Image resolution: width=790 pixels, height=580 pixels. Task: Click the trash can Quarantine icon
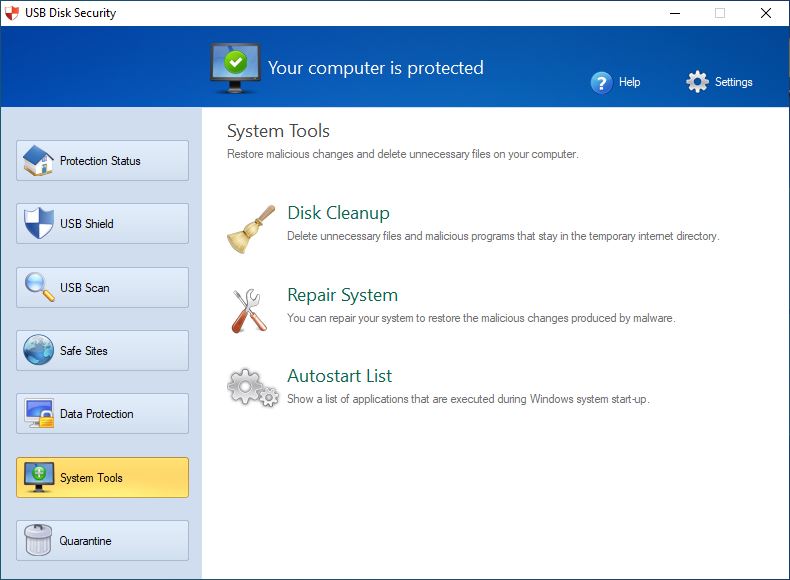click(38, 540)
